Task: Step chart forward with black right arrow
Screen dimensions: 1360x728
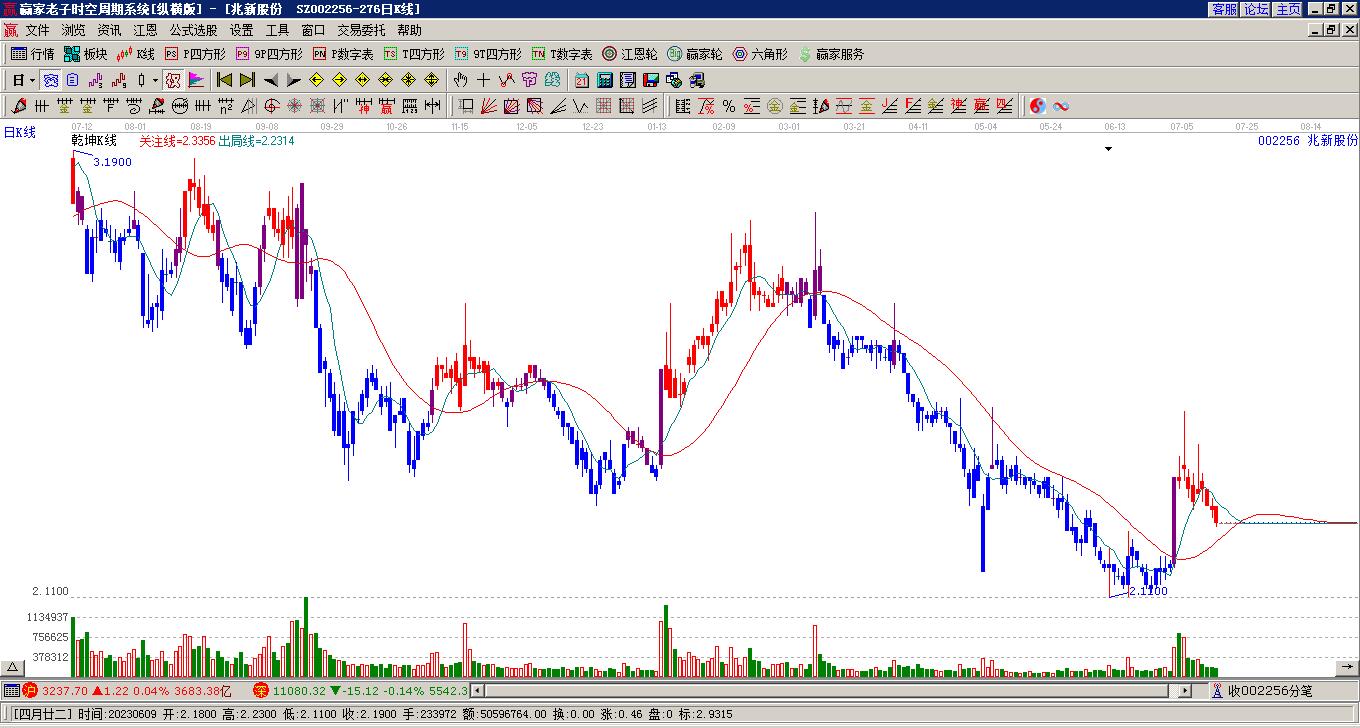Action: click(293, 80)
